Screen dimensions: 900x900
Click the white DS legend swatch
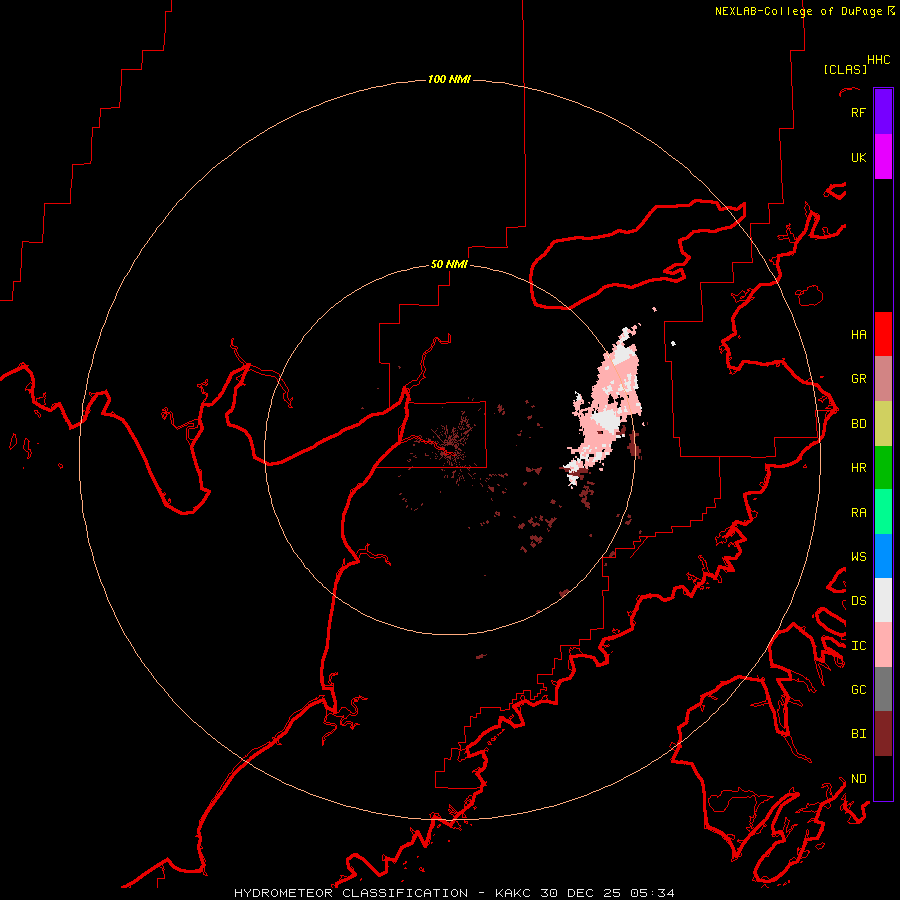pos(883,600)
